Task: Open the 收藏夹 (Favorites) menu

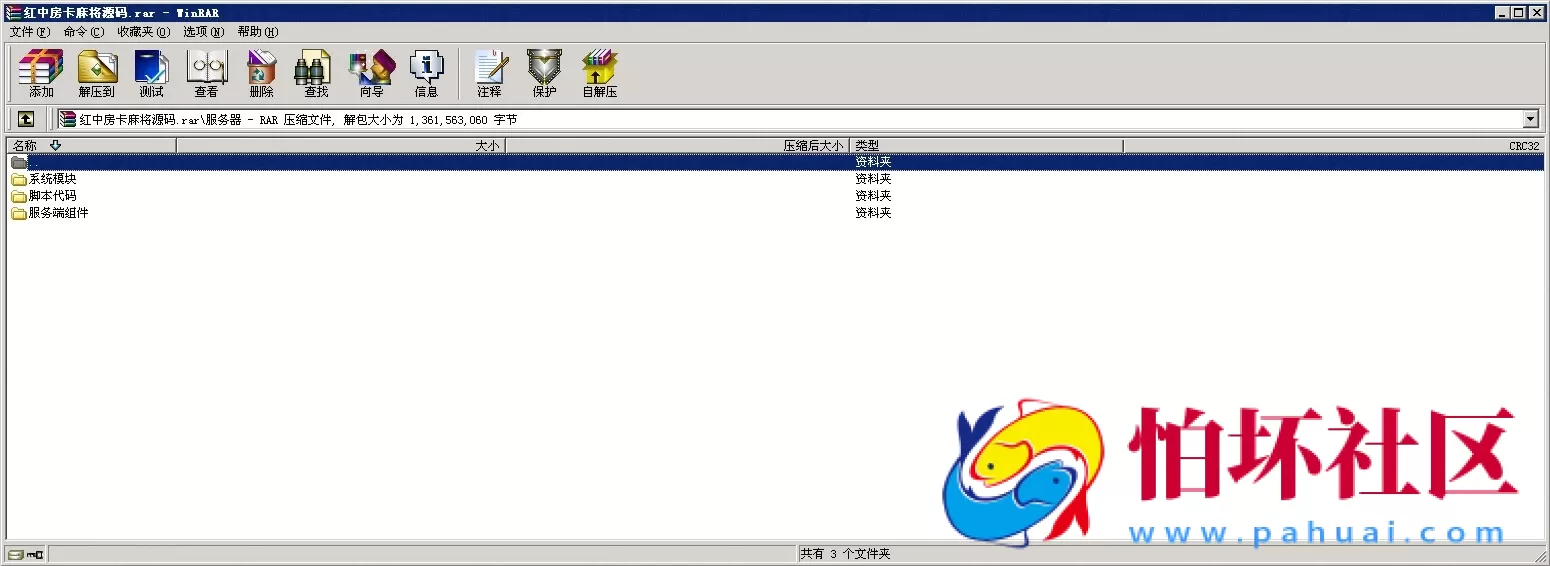Action: click(x=143, y=32)
